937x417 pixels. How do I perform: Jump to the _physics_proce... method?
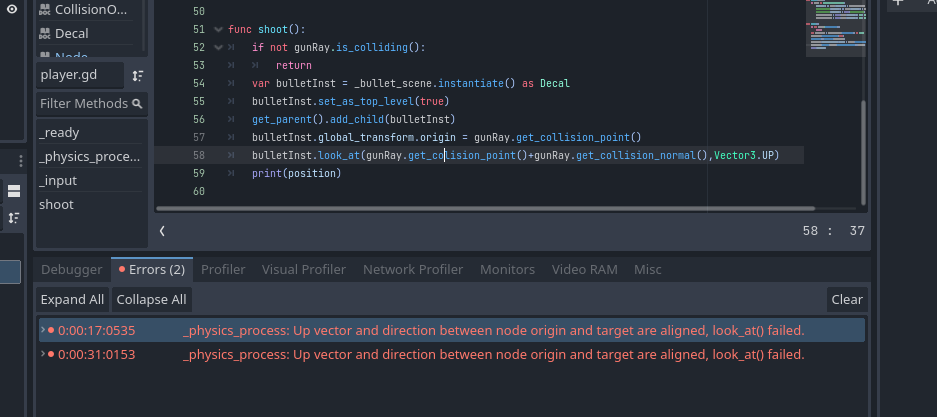point(91,157)
